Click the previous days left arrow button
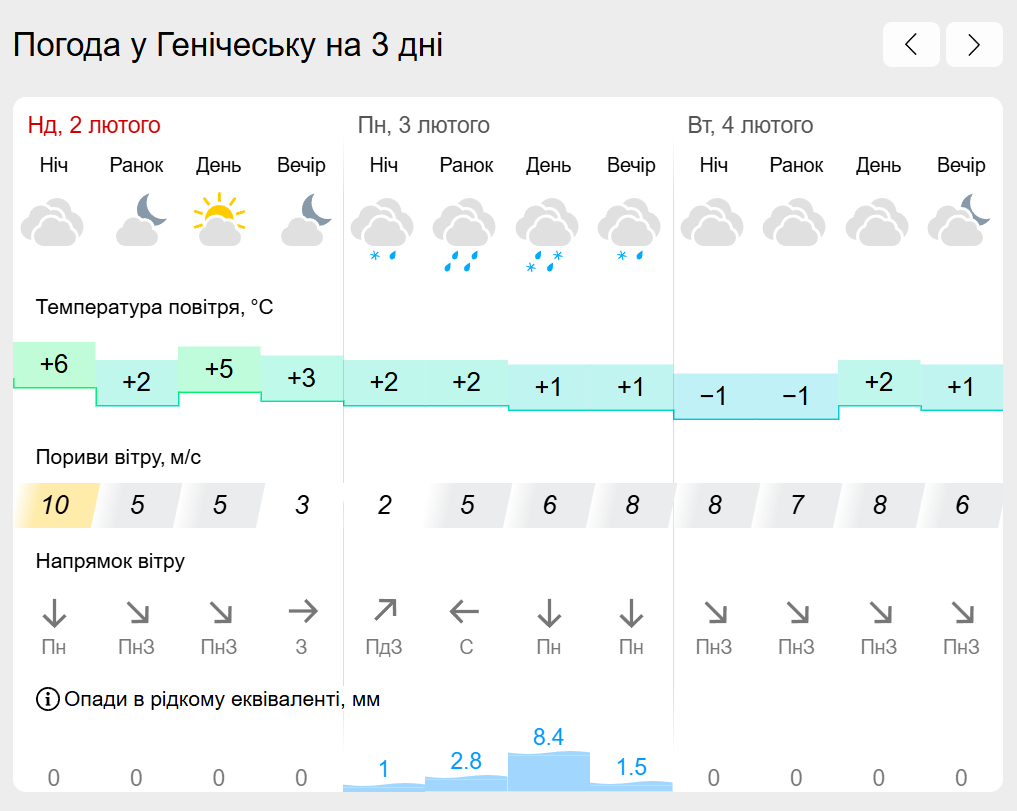 pos(911,45)
